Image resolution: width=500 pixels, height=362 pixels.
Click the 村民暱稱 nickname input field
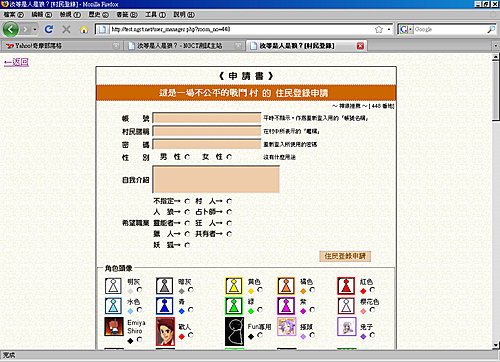(x=207, y=131)
